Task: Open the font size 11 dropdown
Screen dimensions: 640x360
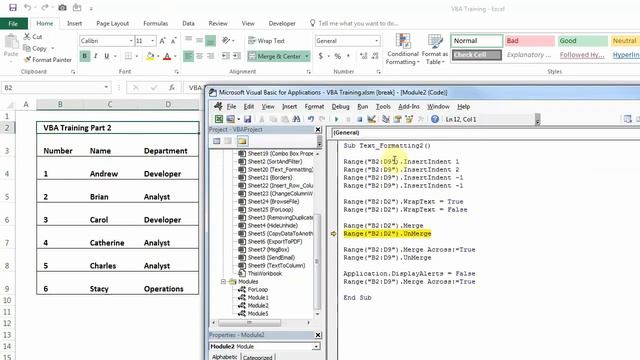Action: pyautogui.click(x=153, y=41)
